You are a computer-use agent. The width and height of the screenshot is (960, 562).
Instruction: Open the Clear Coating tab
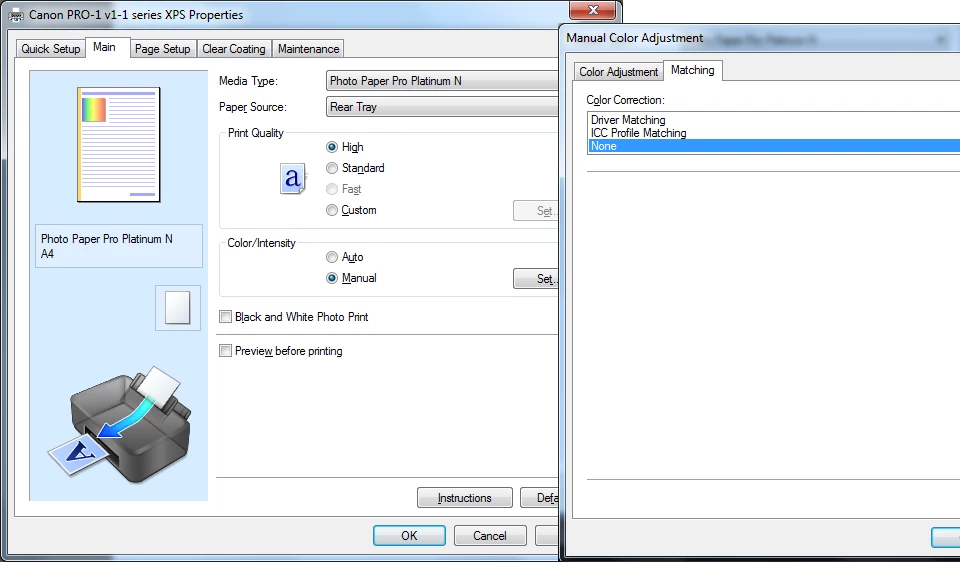233,48
